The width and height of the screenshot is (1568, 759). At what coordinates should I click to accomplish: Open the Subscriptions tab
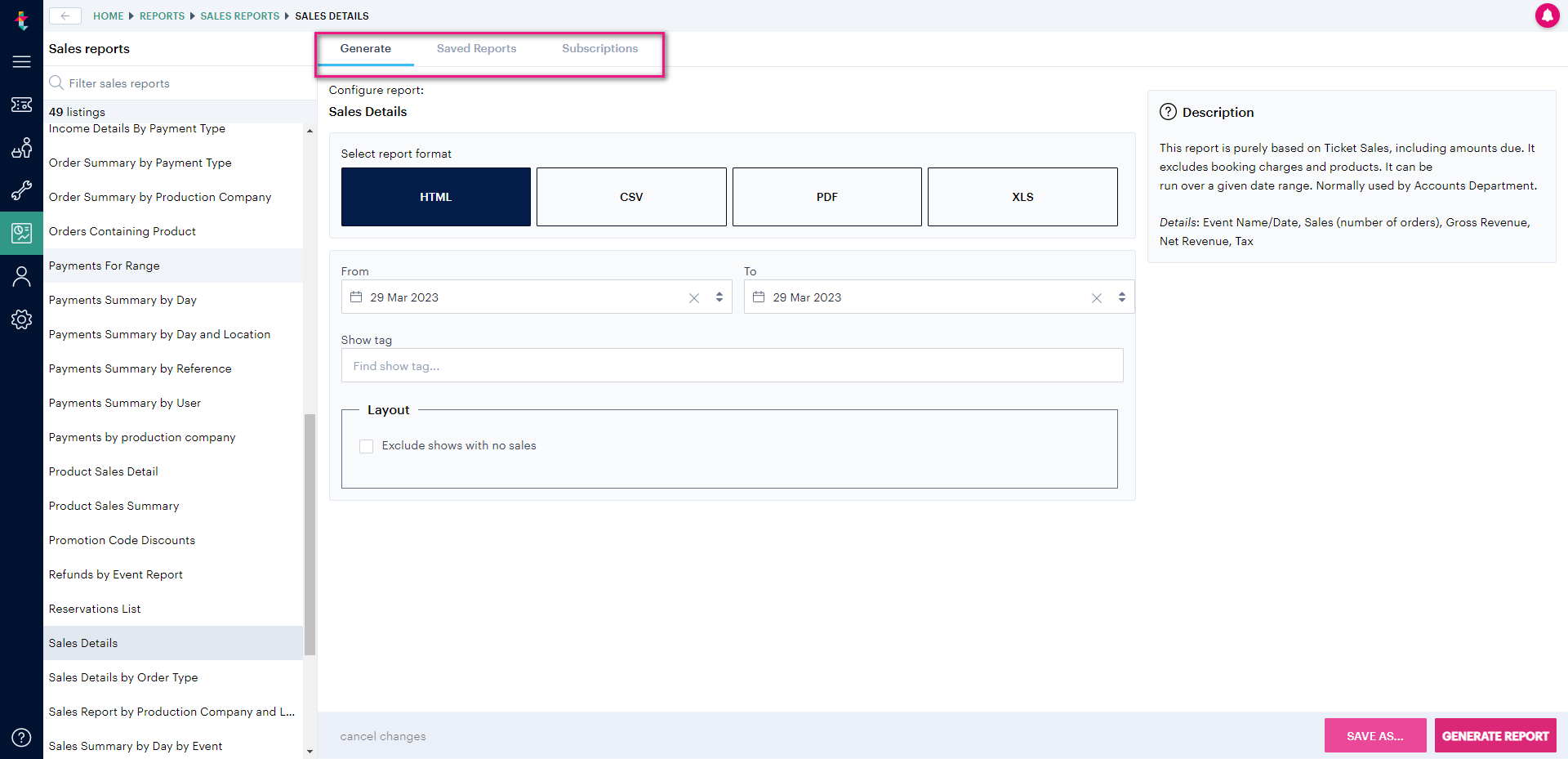[599, 48]
